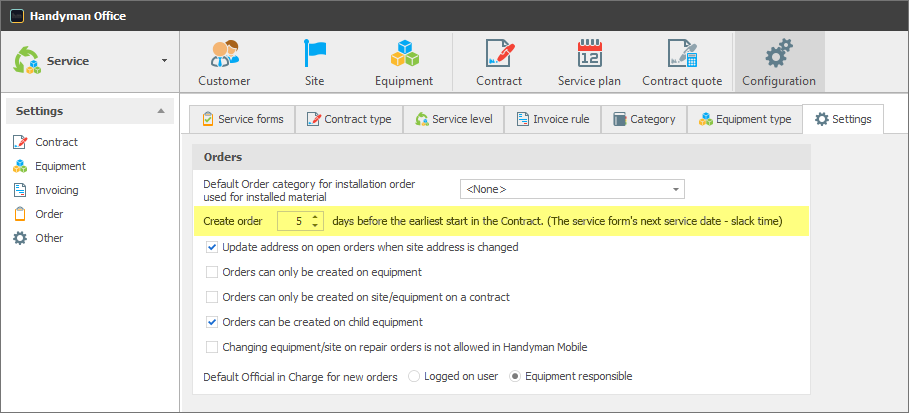Click the Contract label in sidebar
This screenshot has width=909, height=413.
[x=56, y=142]
